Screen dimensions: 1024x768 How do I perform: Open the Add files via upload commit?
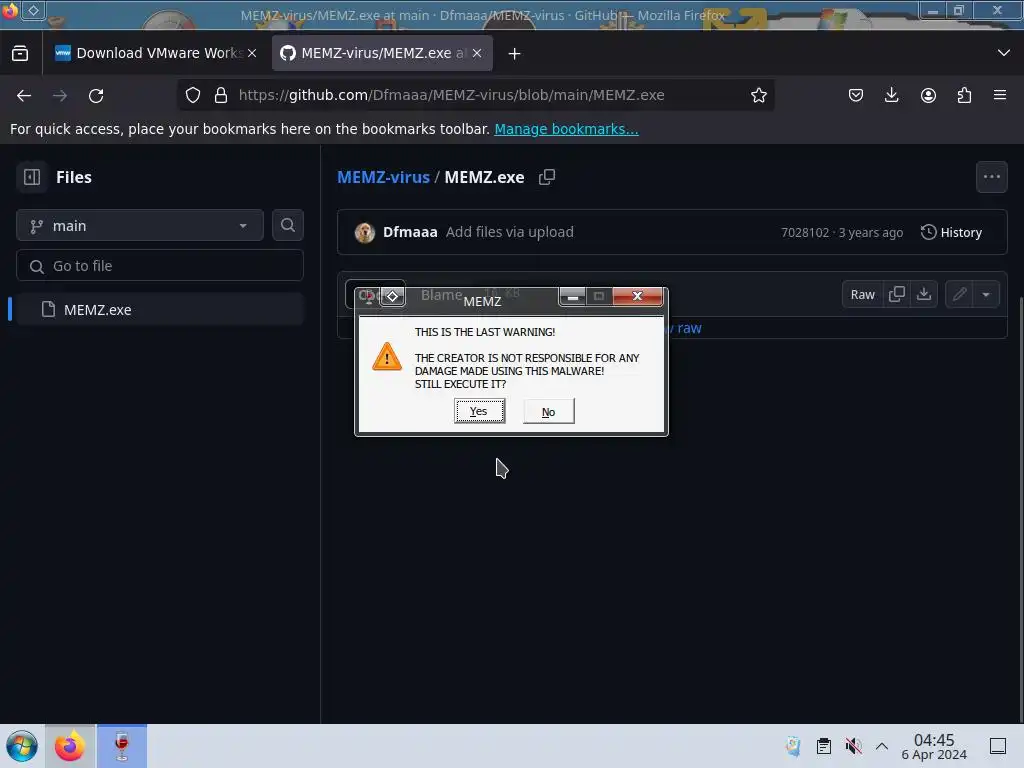(x=510, y=232)
